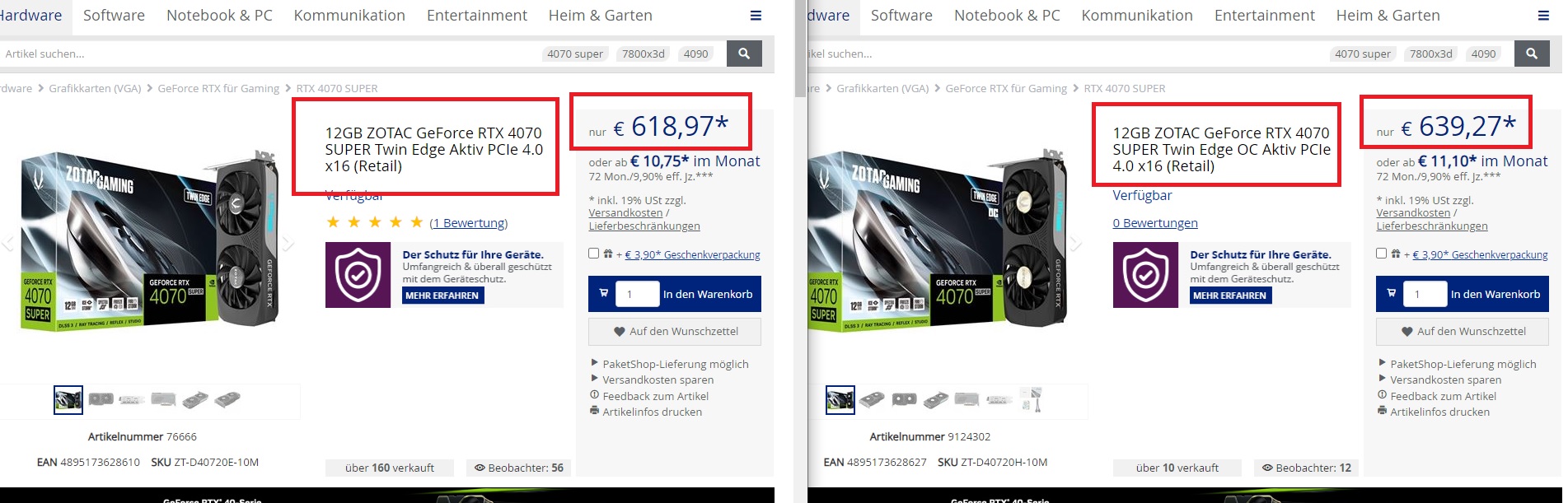This screenshot has height=503, width=1568.
Task: Click the purple shield protection icon on right page
Action: (x=1145, y=275)
